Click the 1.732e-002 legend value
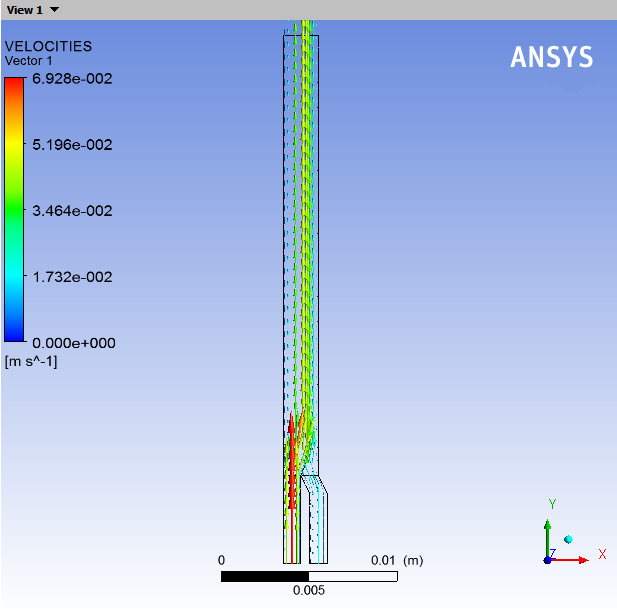Viewport: 617px width, 609px height. click(72, 277)
